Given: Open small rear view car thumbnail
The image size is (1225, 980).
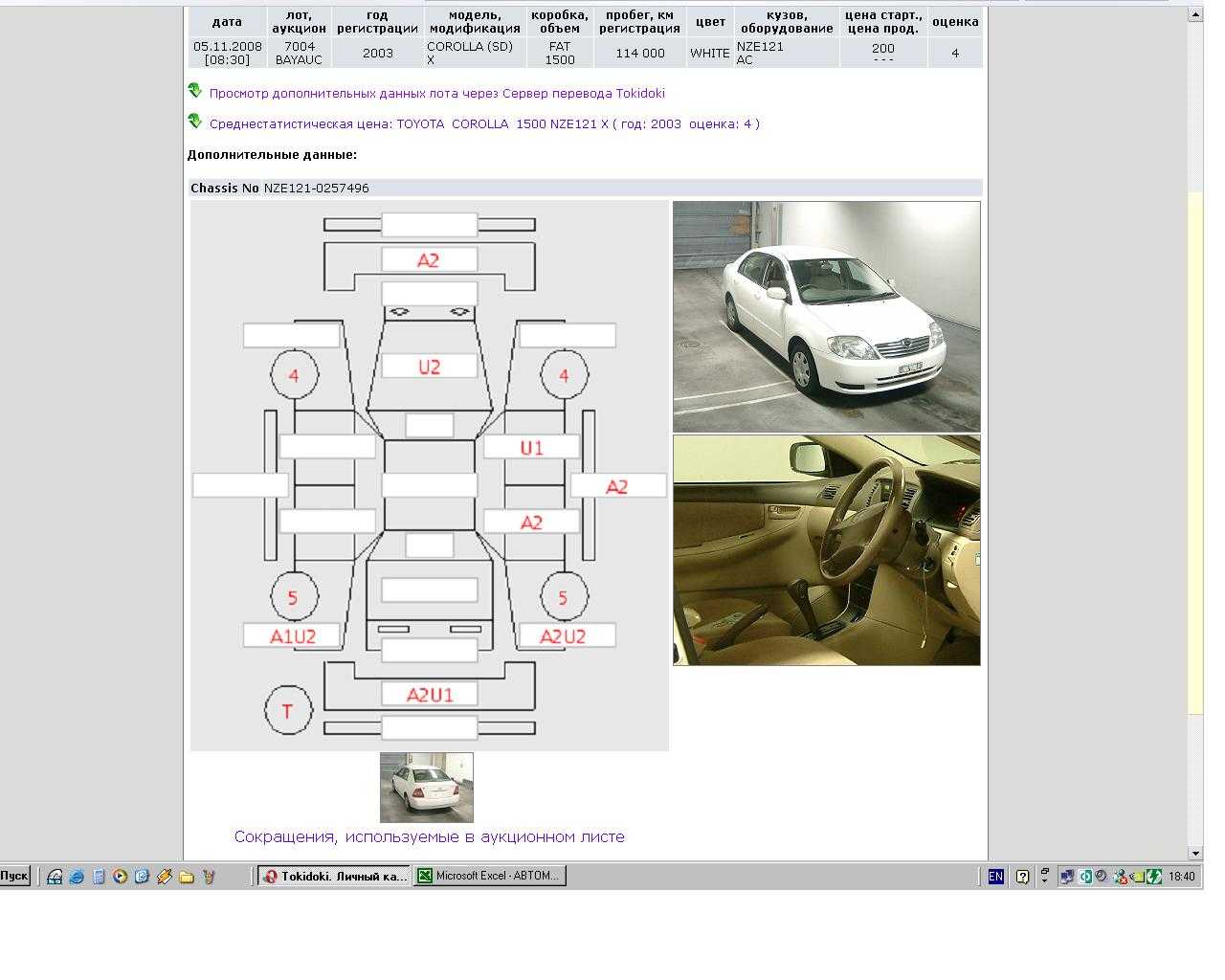Looking at the screenshot, I should coord(427,788).
